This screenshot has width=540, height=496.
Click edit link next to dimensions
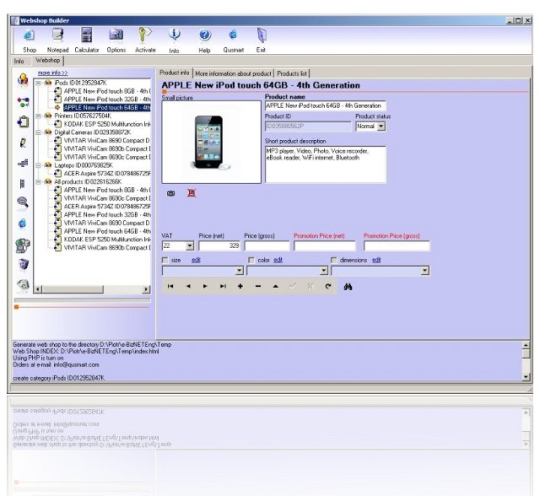376,260
